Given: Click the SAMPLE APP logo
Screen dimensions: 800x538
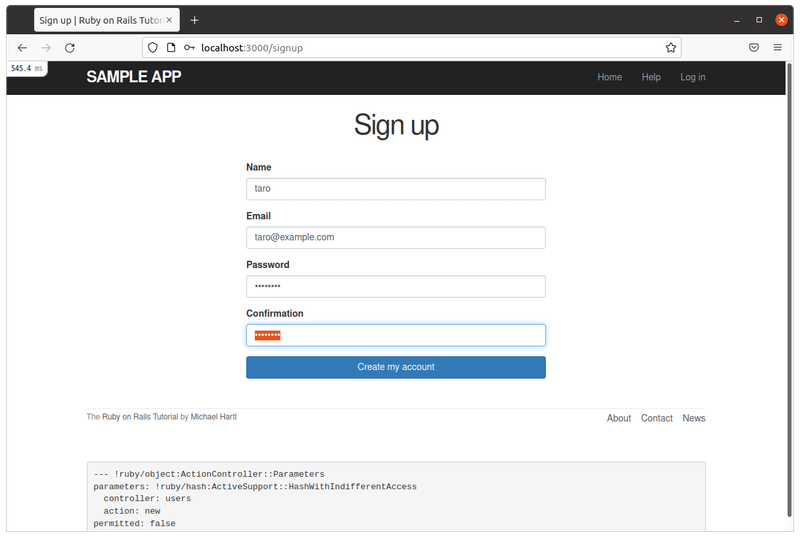Looking at the screenshot, I should coord(134,77).
